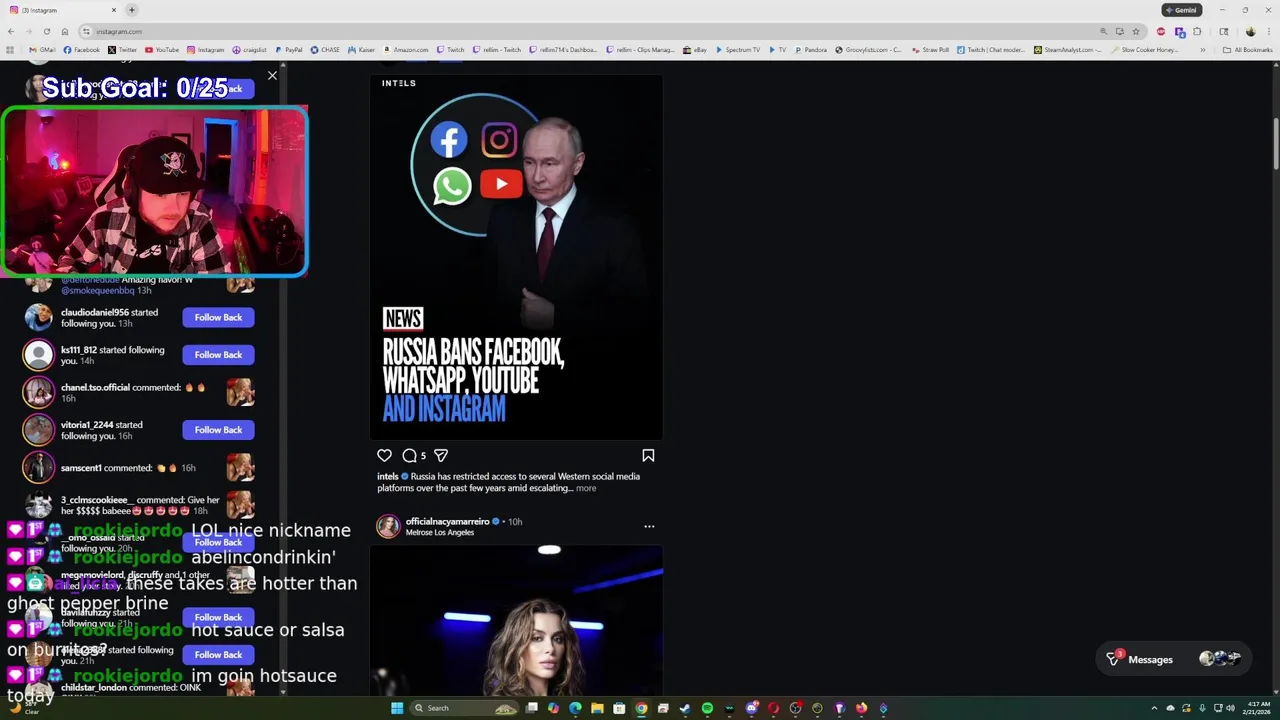This screenshot has height=720, width=1280.
Task: Open officialnacyamarreiro profile avatar
Action: tap(388, 526)
